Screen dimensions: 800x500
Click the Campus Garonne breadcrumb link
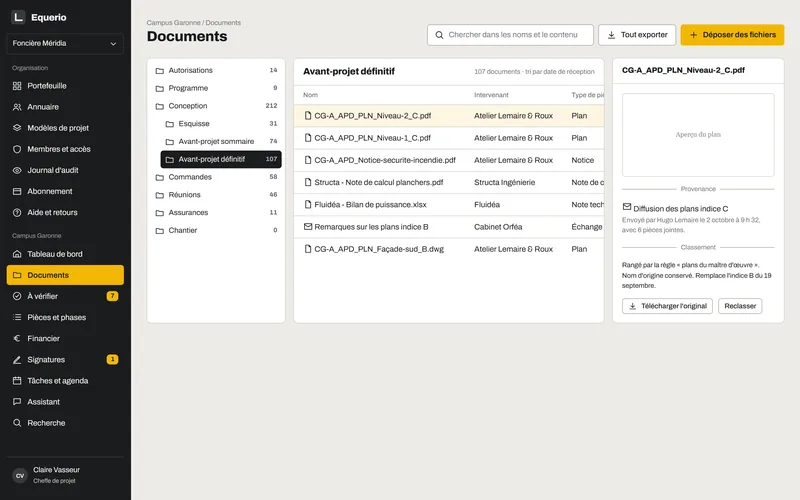pos(173,22)
